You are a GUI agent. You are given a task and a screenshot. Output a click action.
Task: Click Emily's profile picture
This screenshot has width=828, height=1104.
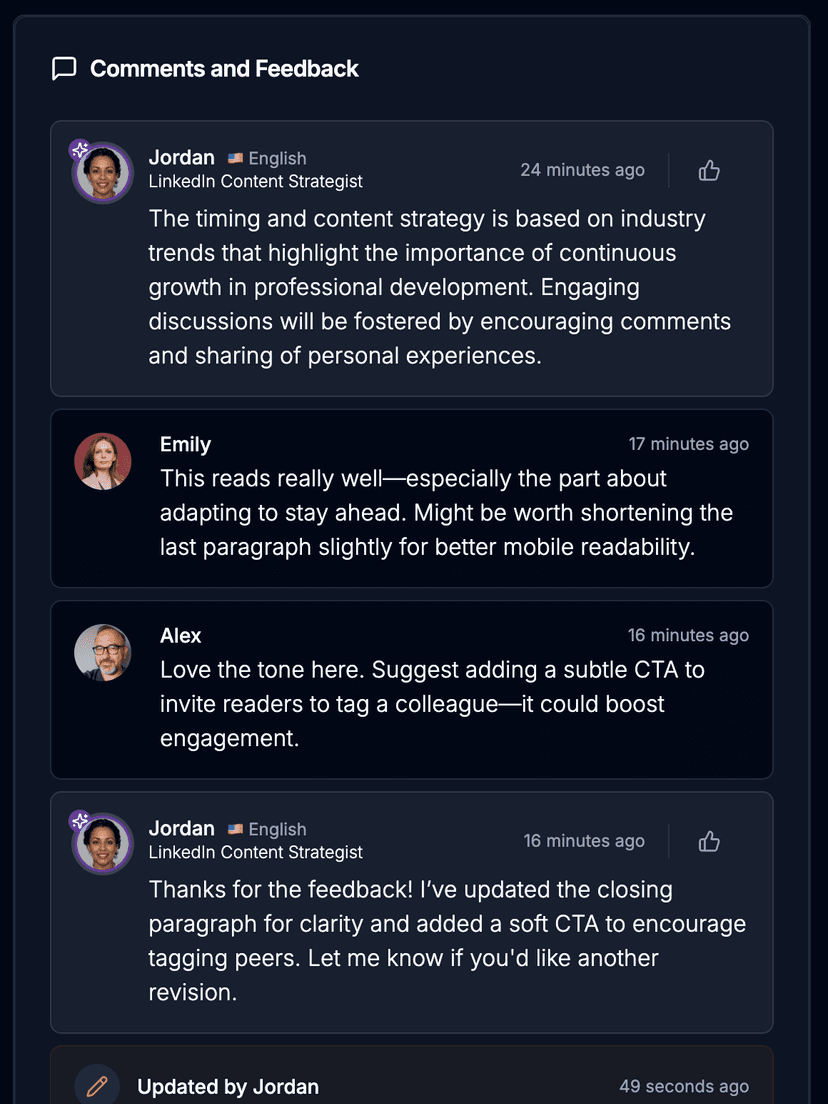pyautogui.click(x=102, y=461)
